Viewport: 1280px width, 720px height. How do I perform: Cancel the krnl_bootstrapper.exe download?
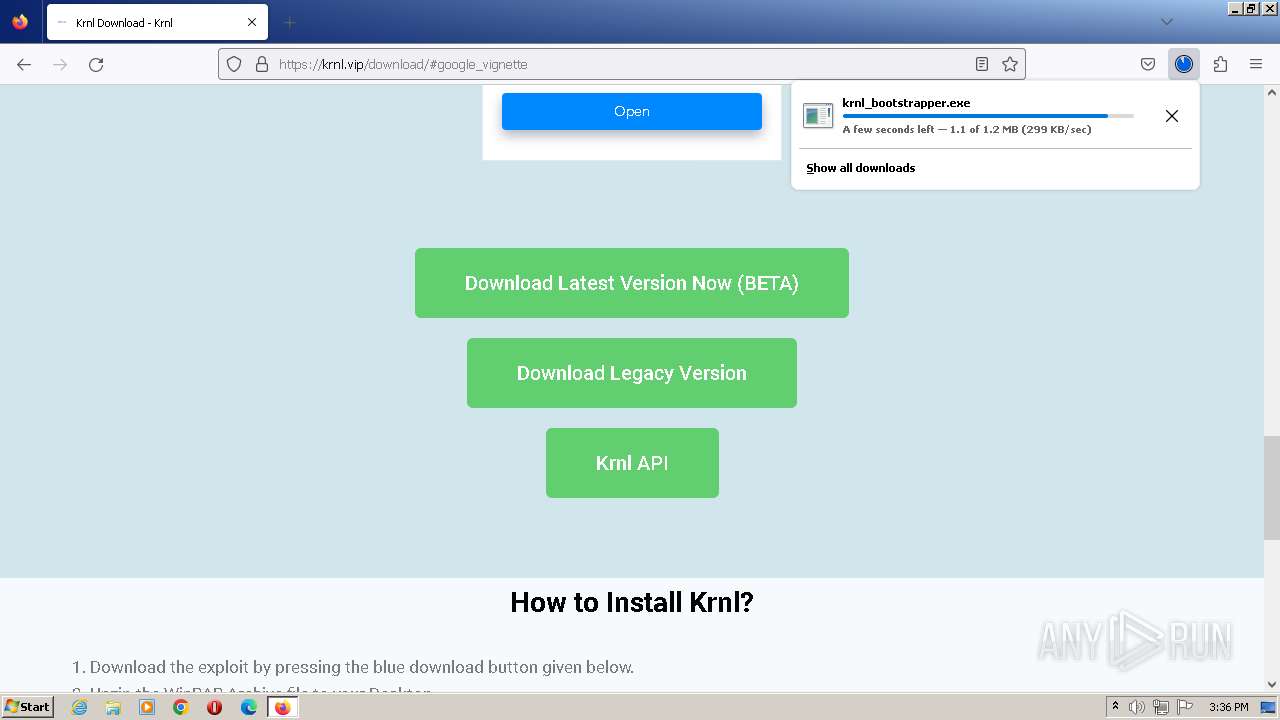pos(1172,116)
